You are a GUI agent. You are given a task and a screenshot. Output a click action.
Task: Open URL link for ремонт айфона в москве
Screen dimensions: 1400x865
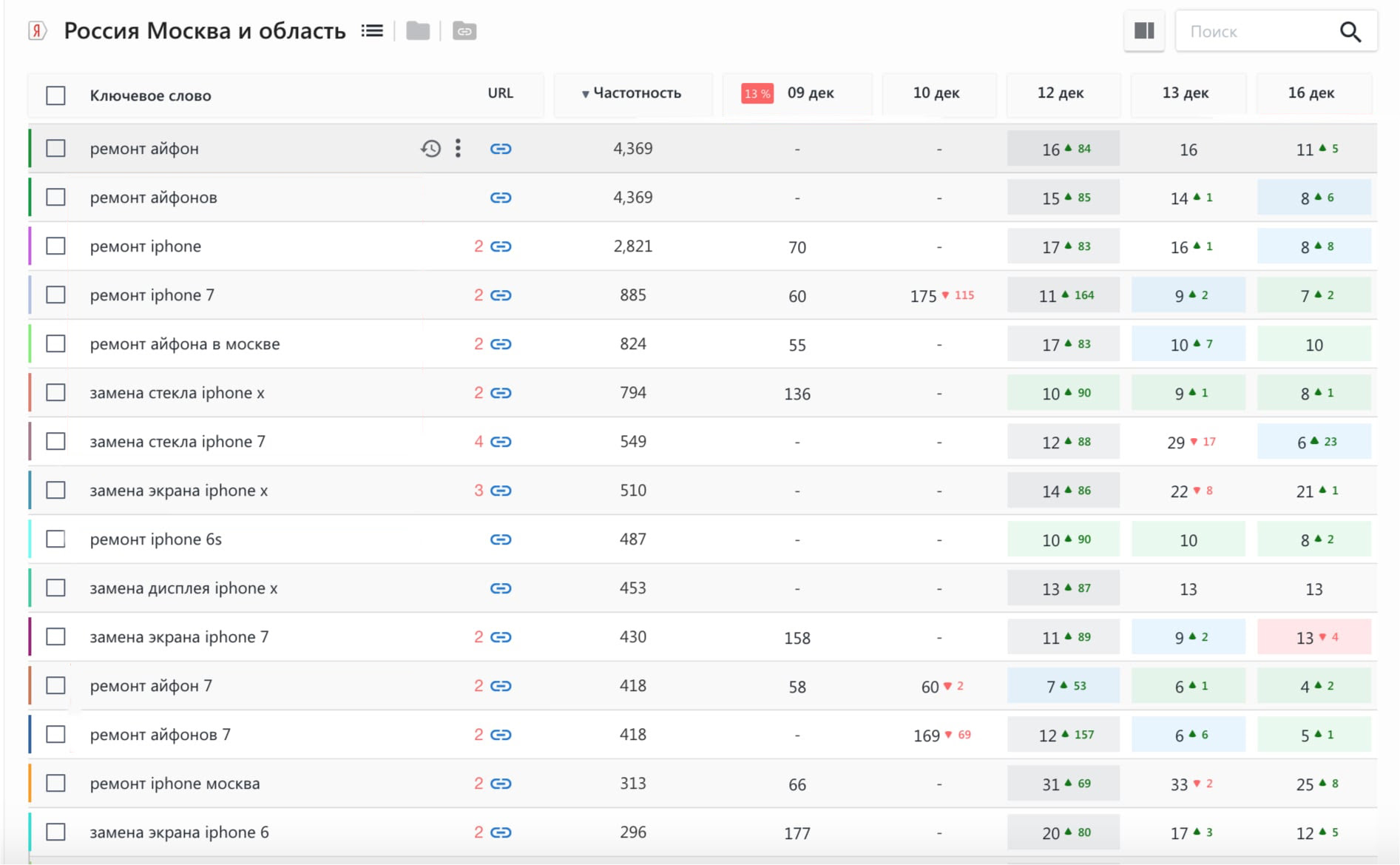(x=501, y=344)
